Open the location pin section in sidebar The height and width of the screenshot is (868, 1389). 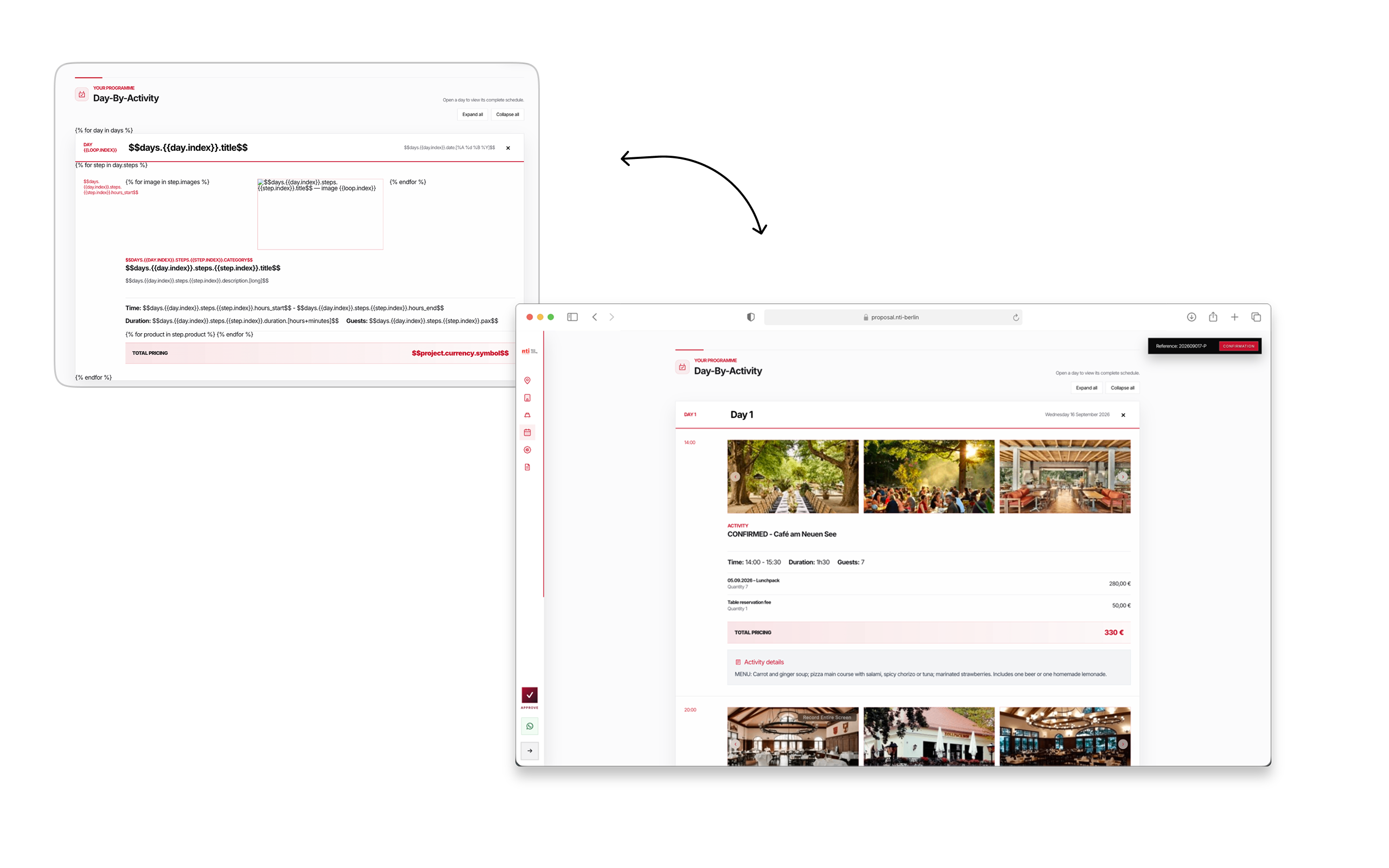tap(527, 380)
